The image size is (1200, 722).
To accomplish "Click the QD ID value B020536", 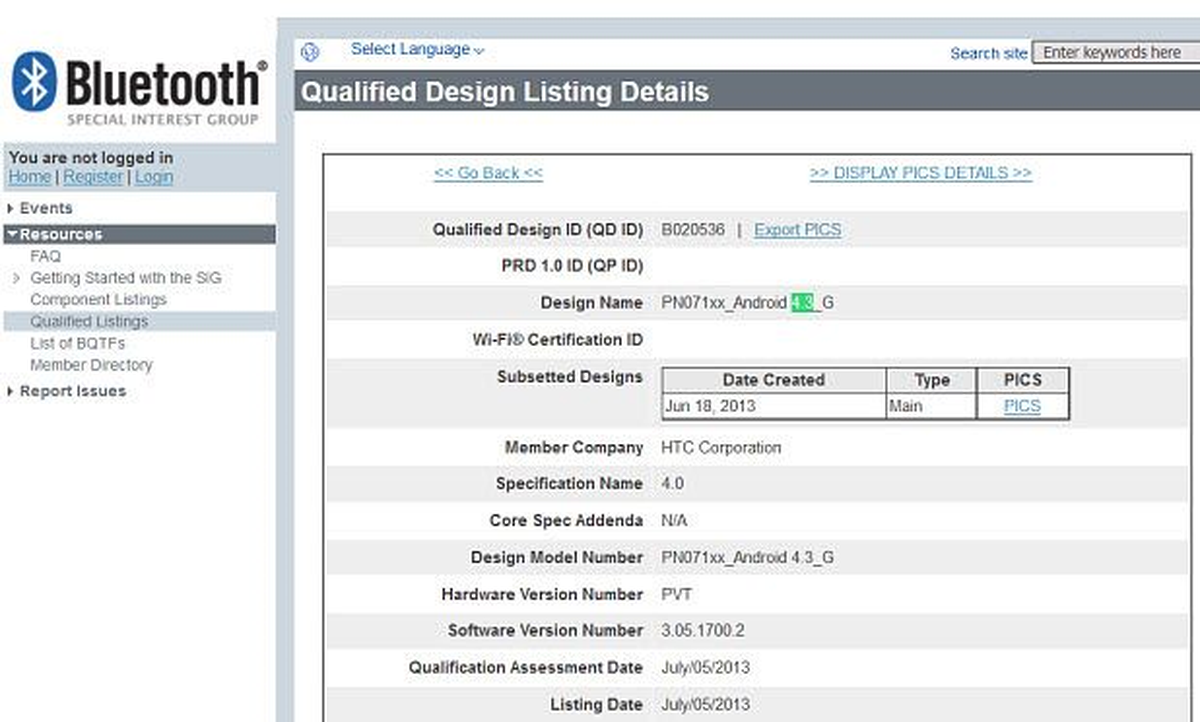I will click(693, 230).
